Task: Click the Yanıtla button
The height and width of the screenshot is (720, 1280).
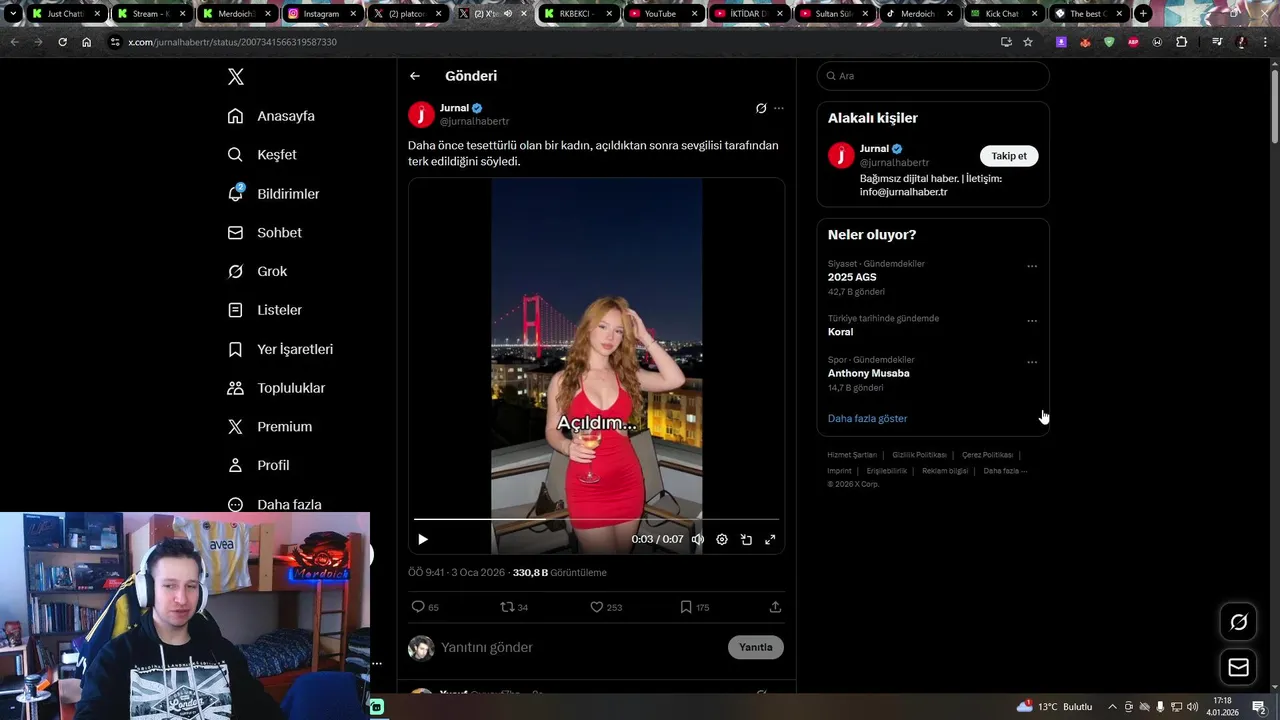Action: tap(756, 648)
